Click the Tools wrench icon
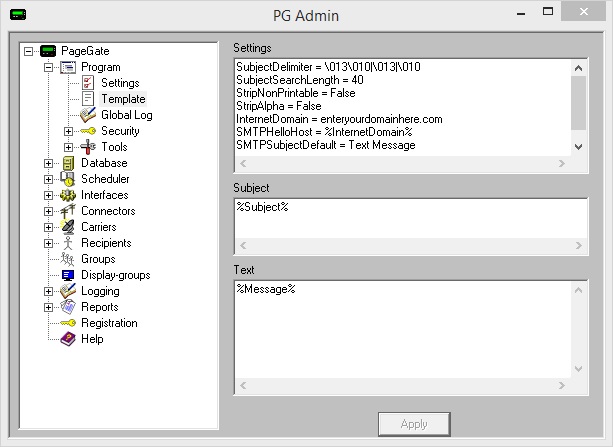Screen dimensions: 613x447 88,147
